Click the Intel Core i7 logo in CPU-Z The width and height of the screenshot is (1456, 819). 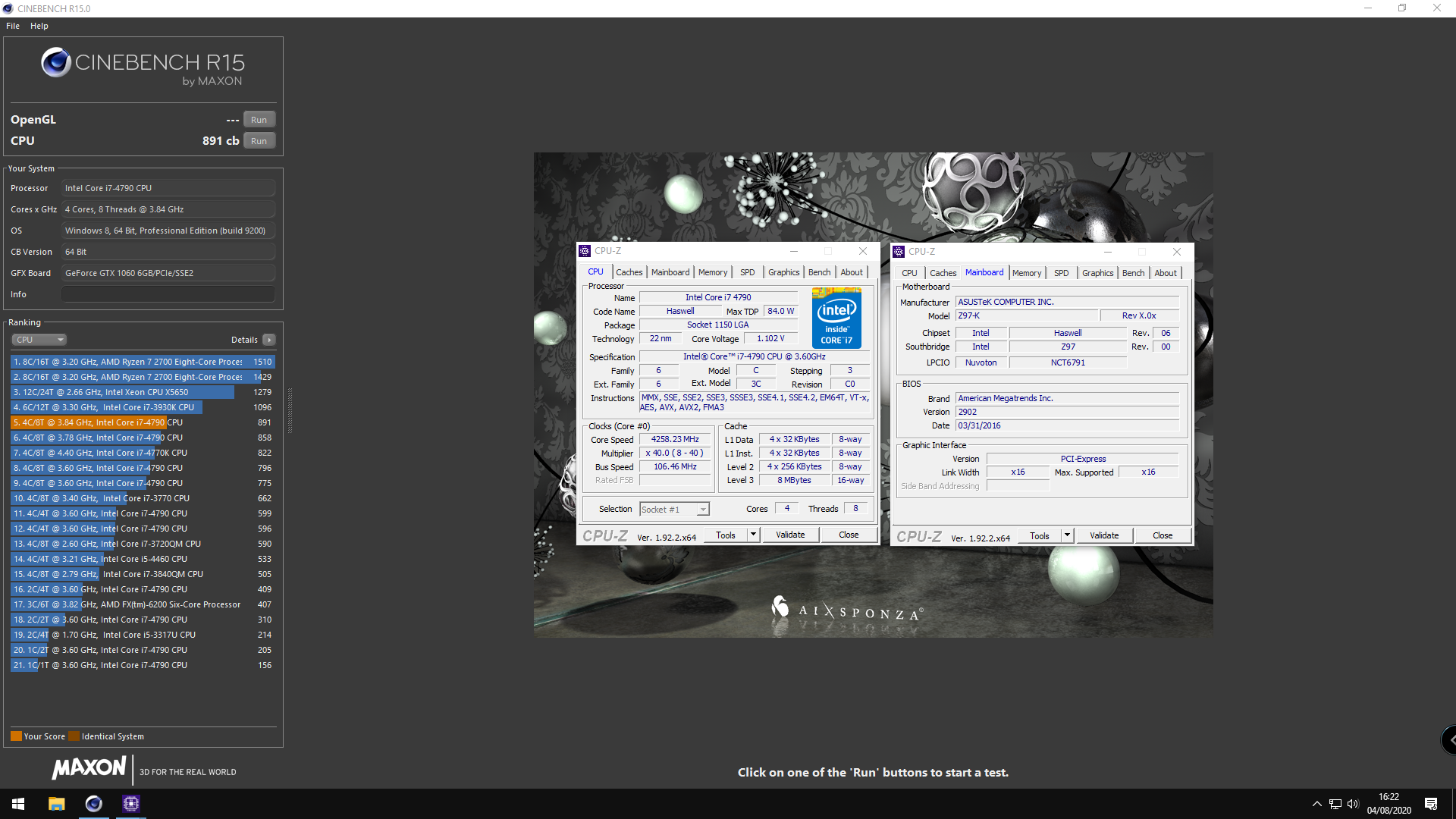pos(836,318)
